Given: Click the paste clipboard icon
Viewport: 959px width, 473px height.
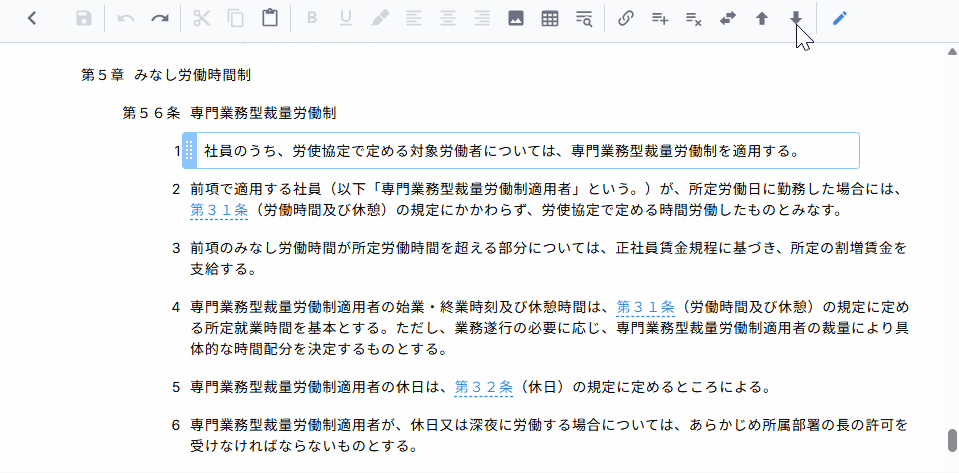Looking at the screenshot, I should point(270,18).
